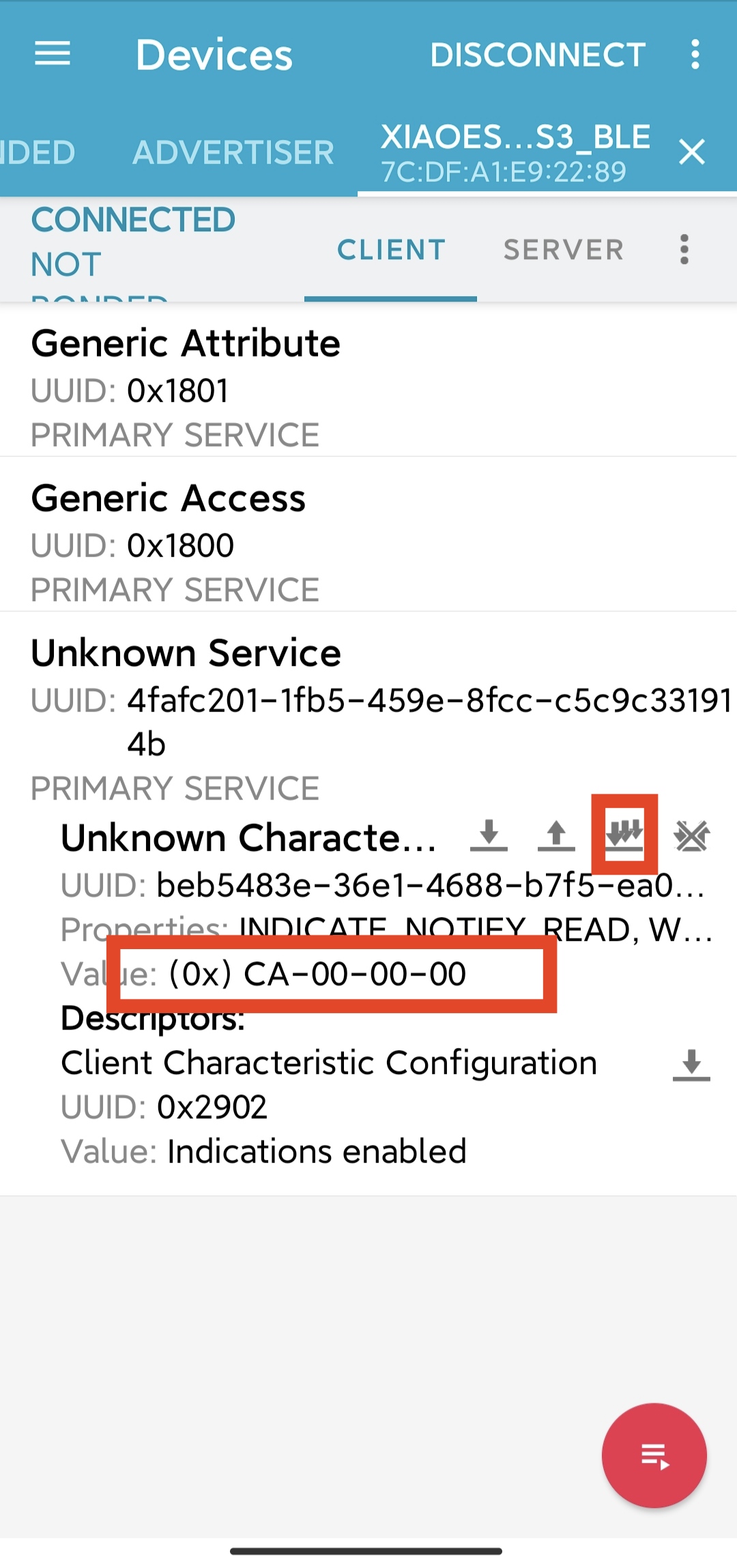Close the XIAOESP32S3_BLE device tab
737x1568 pixels.
pyautogui.click(x=692, y=151)
